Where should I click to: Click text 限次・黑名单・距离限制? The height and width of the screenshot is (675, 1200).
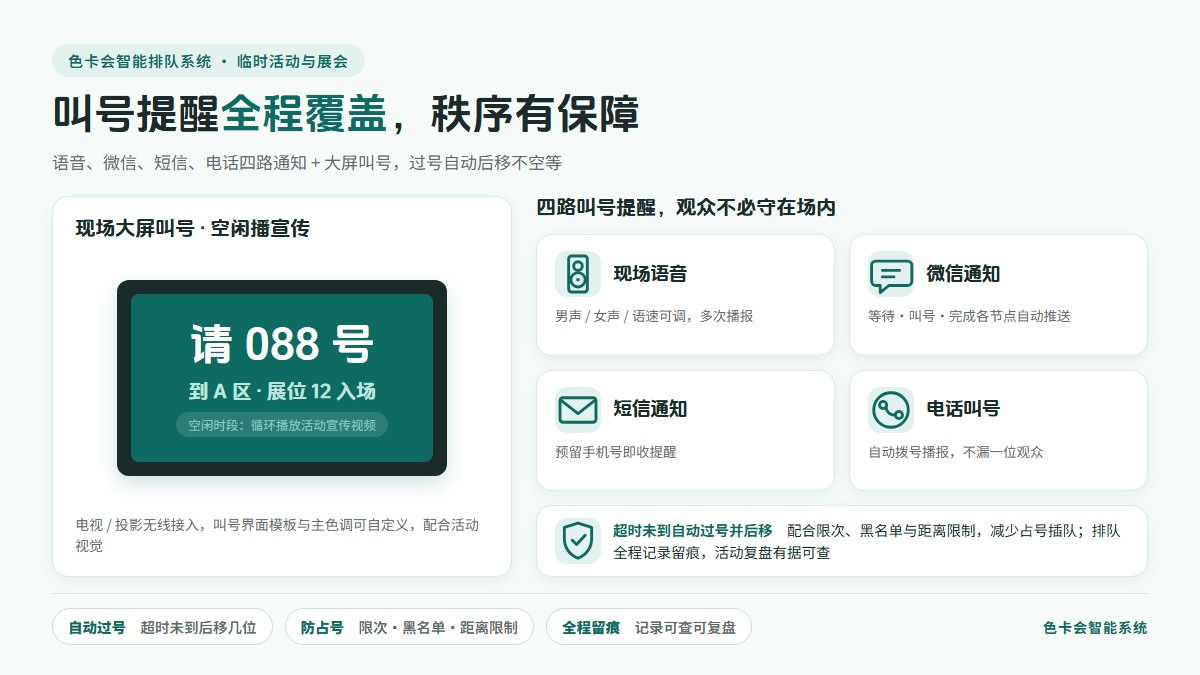tap(438, 628)
